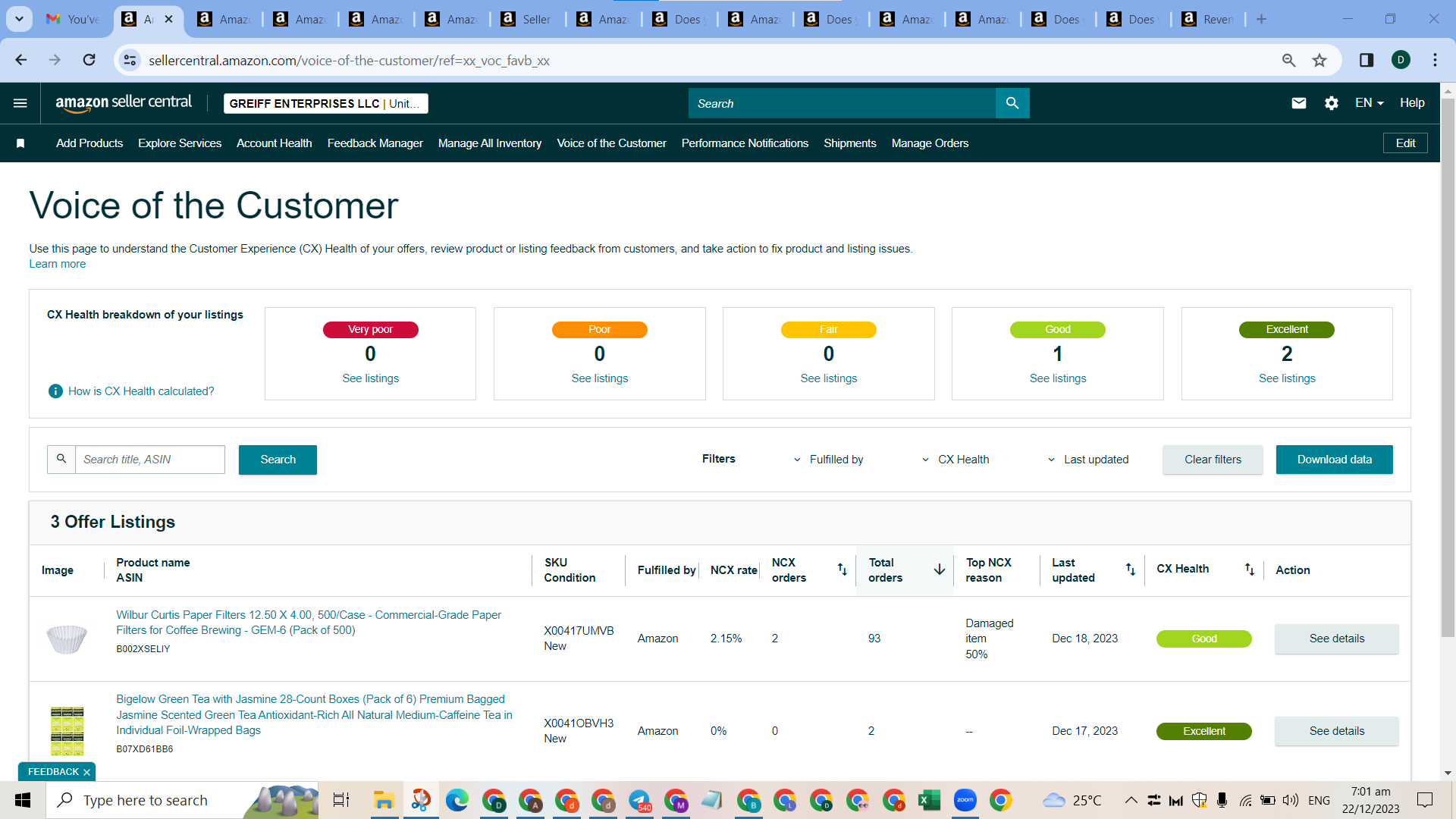Screen dimensions: 1456x819
Task: See listings under Excellent
Action: tap(1287, 378)
